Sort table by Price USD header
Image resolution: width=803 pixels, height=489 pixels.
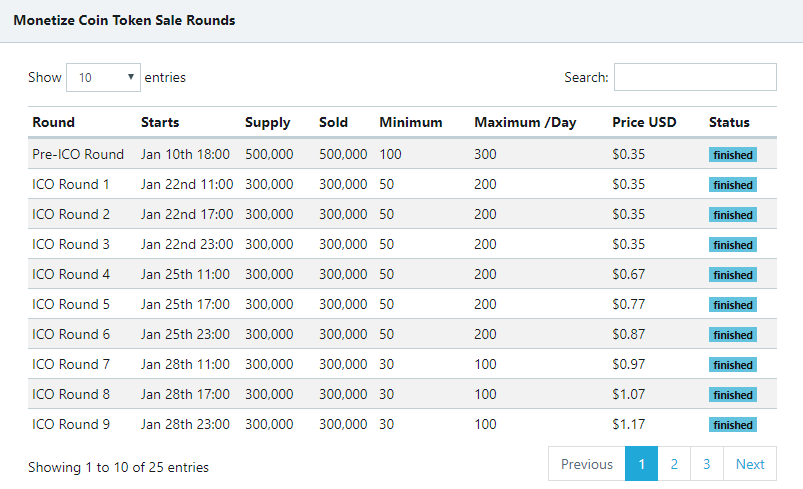coord(644,122)
